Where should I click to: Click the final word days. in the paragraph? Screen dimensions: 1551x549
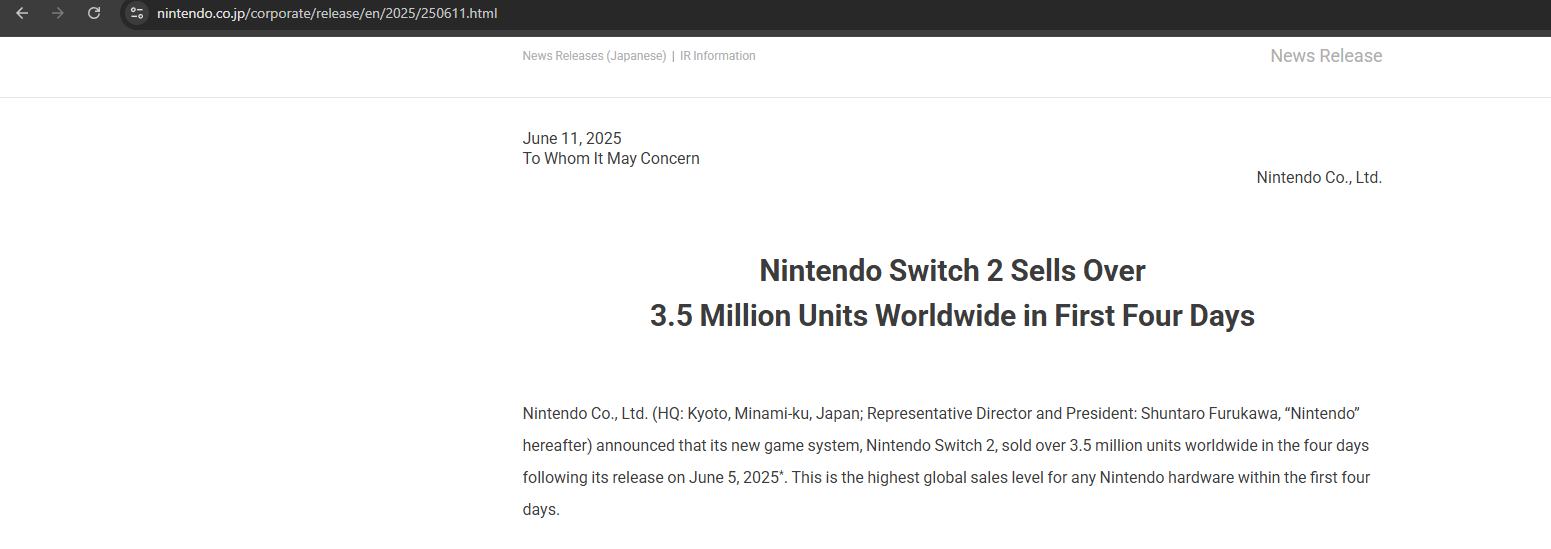pos(541,509)
